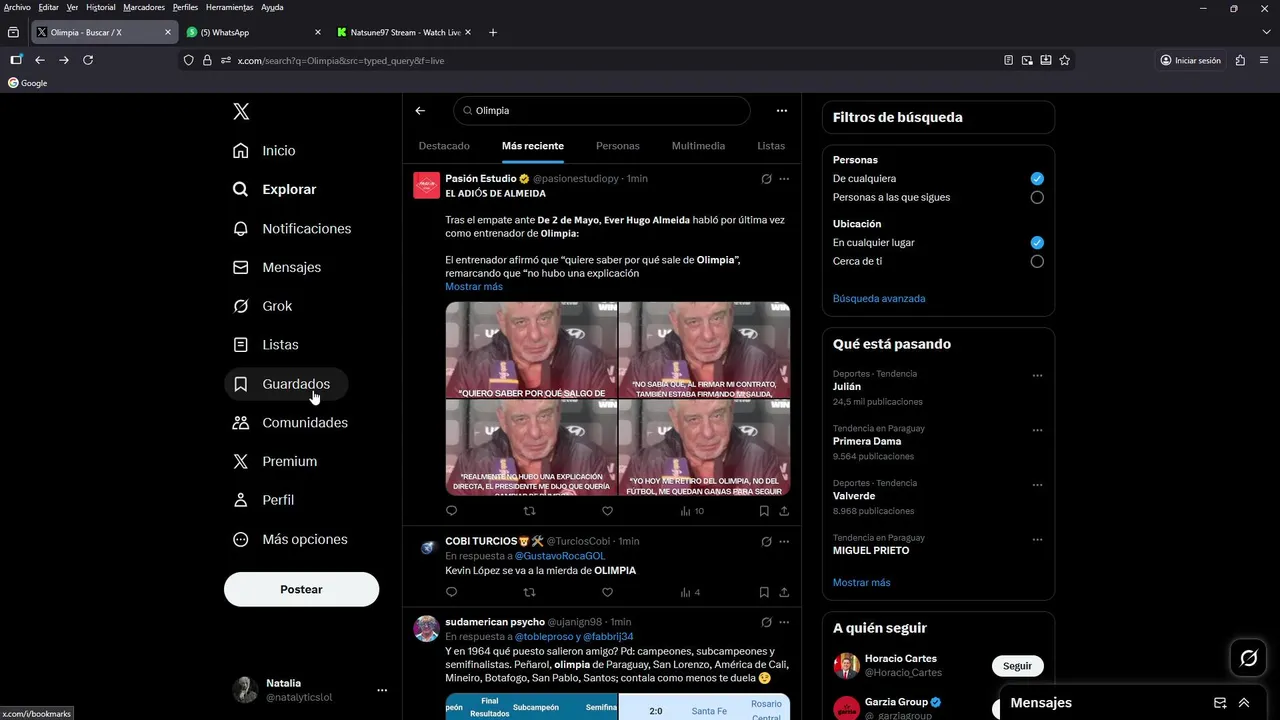Open Comunidades in the sidebar
1280x720 pixels.
point(291,422)
